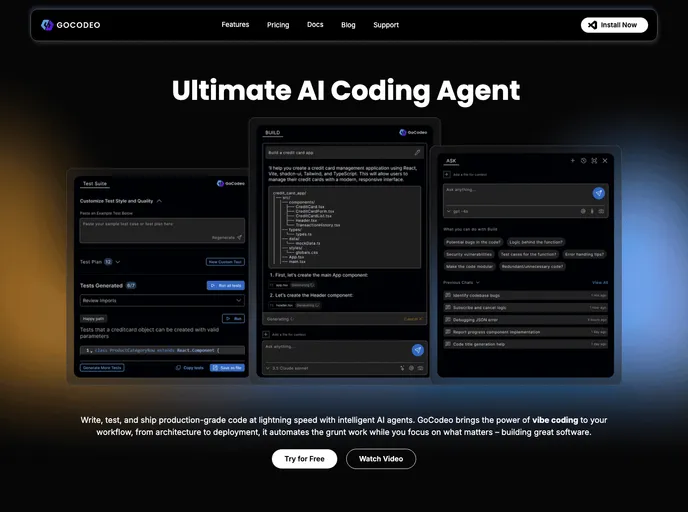The image size is (688, 512).
Task: Click 'Security vulnerabilities' suggestion chip
Action: [x=469, y=254]
